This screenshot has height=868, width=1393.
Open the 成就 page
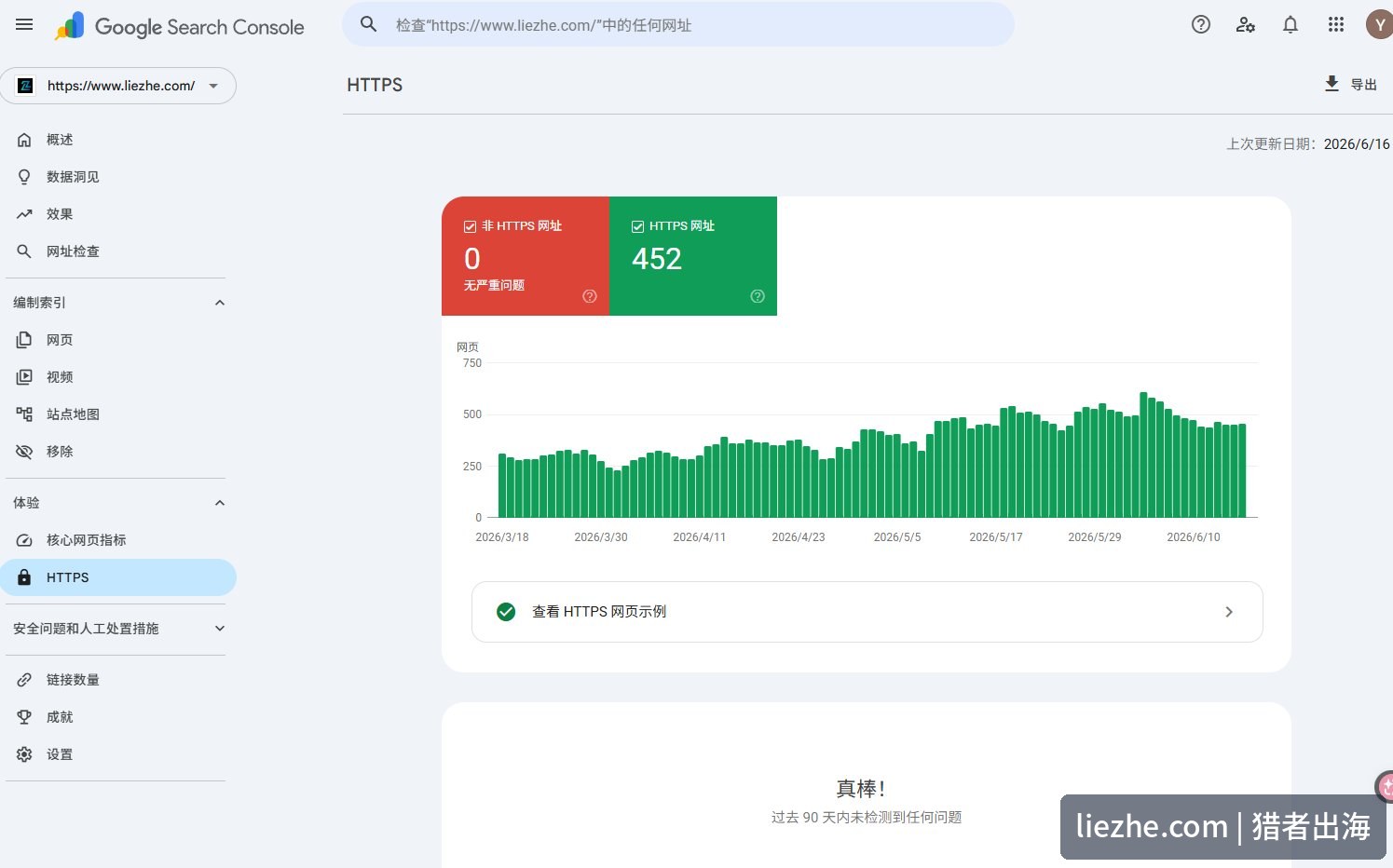click(x=118, y=717)
